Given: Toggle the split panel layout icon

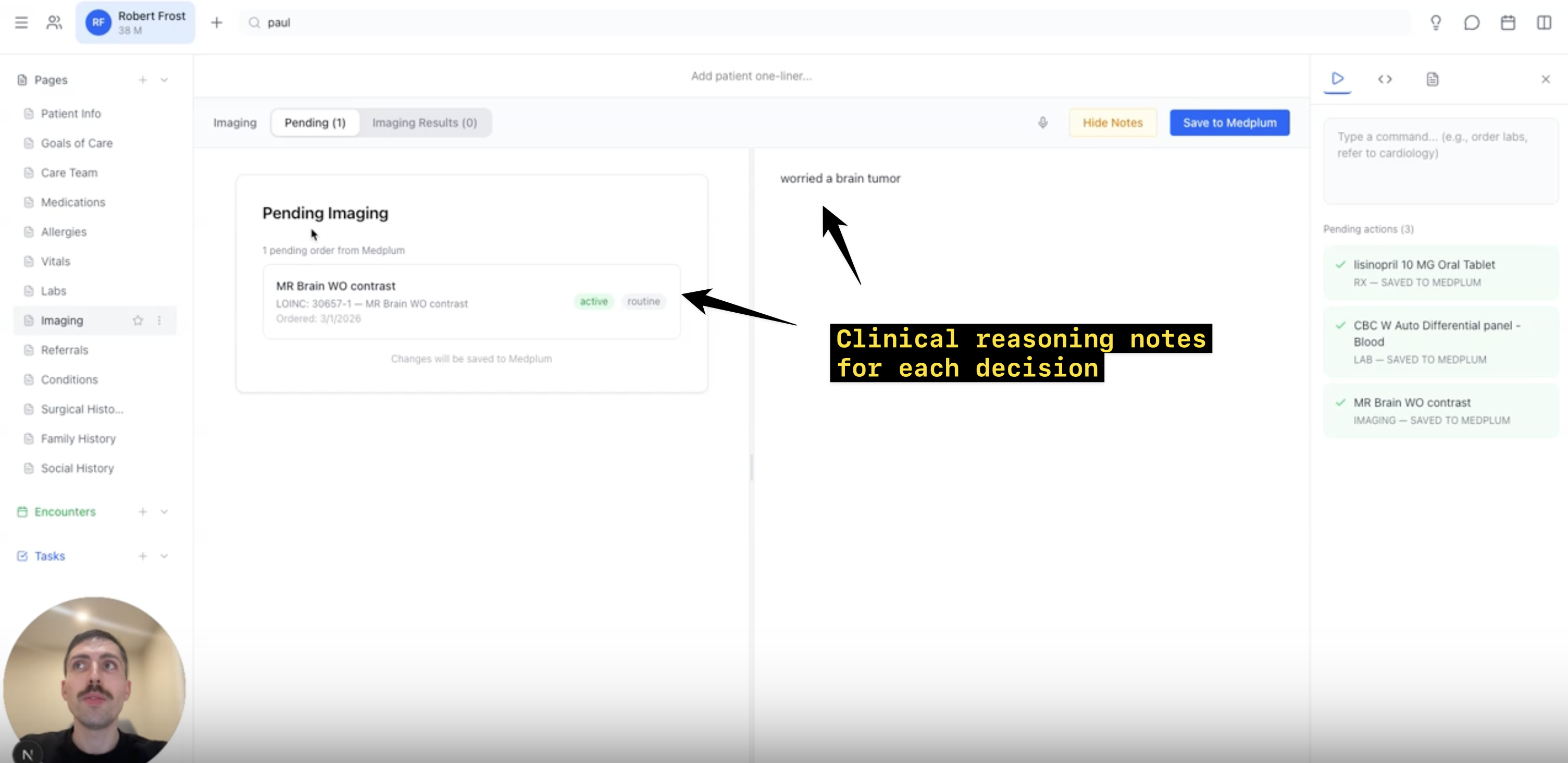Looking at the screenshot, I should point(1544,22).
